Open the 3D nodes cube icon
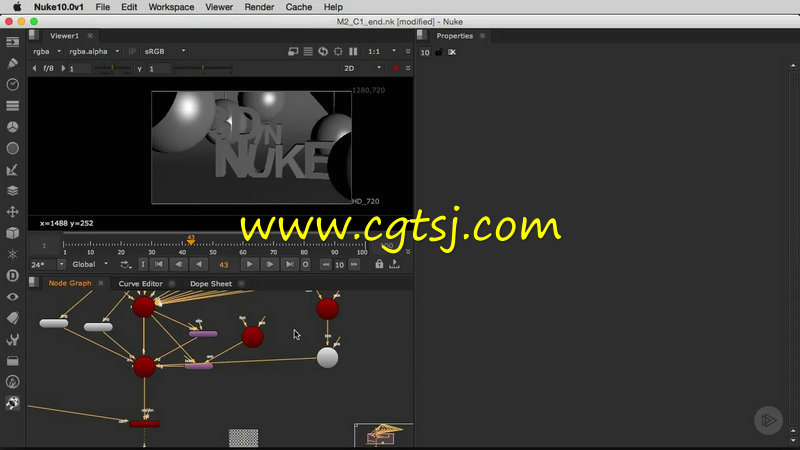The width and height of the screenshot is (800, 450). click(13, 233)
